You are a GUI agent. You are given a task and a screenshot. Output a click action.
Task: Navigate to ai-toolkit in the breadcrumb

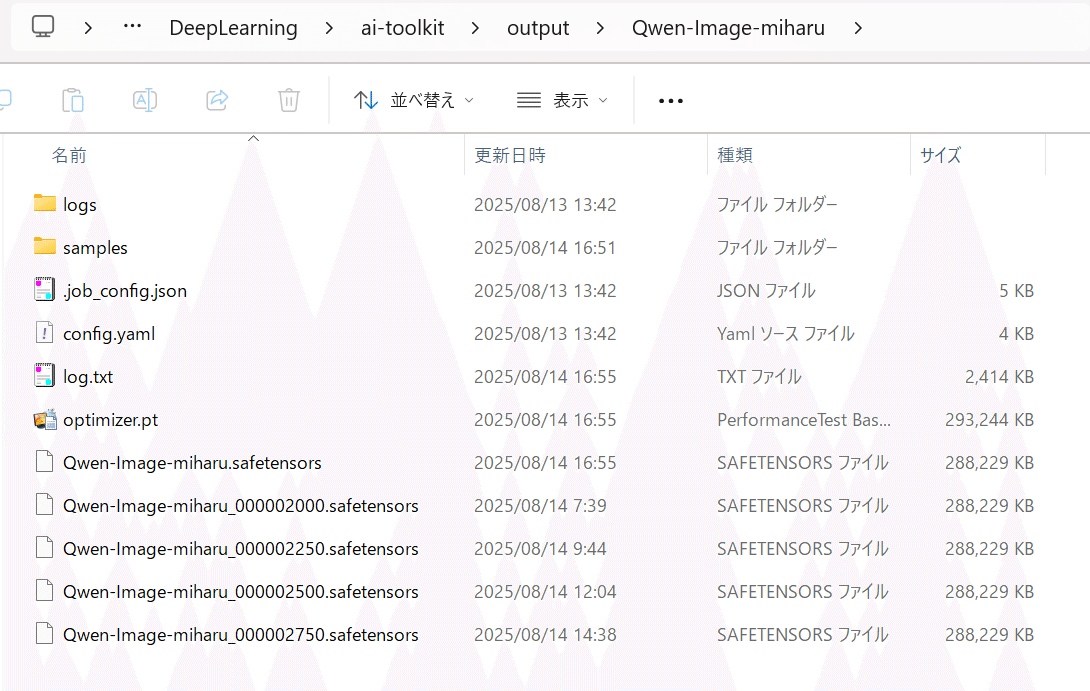coord(402,27)
